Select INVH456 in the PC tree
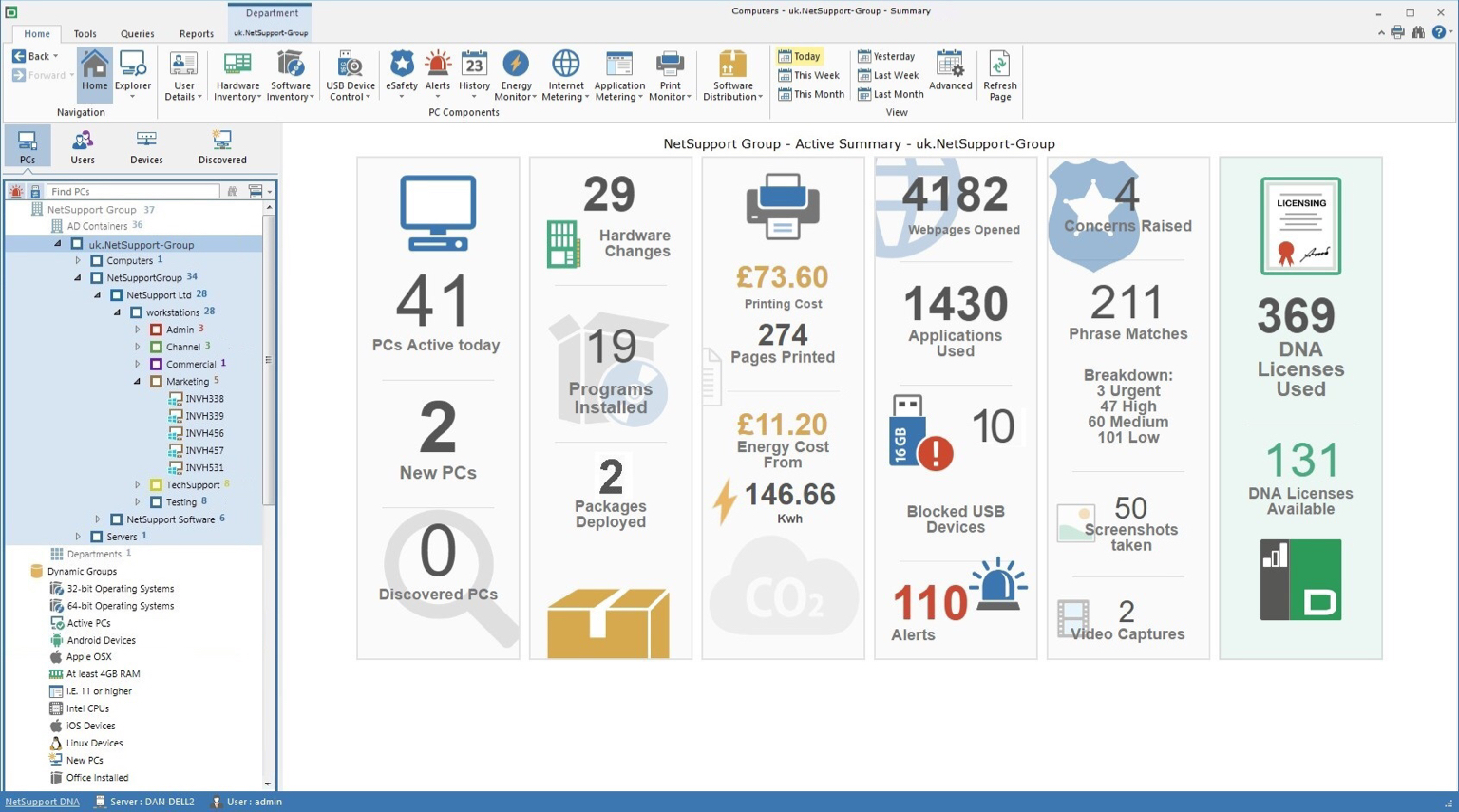Screen dimensions: 1459x812 click(x=204, y=433)
